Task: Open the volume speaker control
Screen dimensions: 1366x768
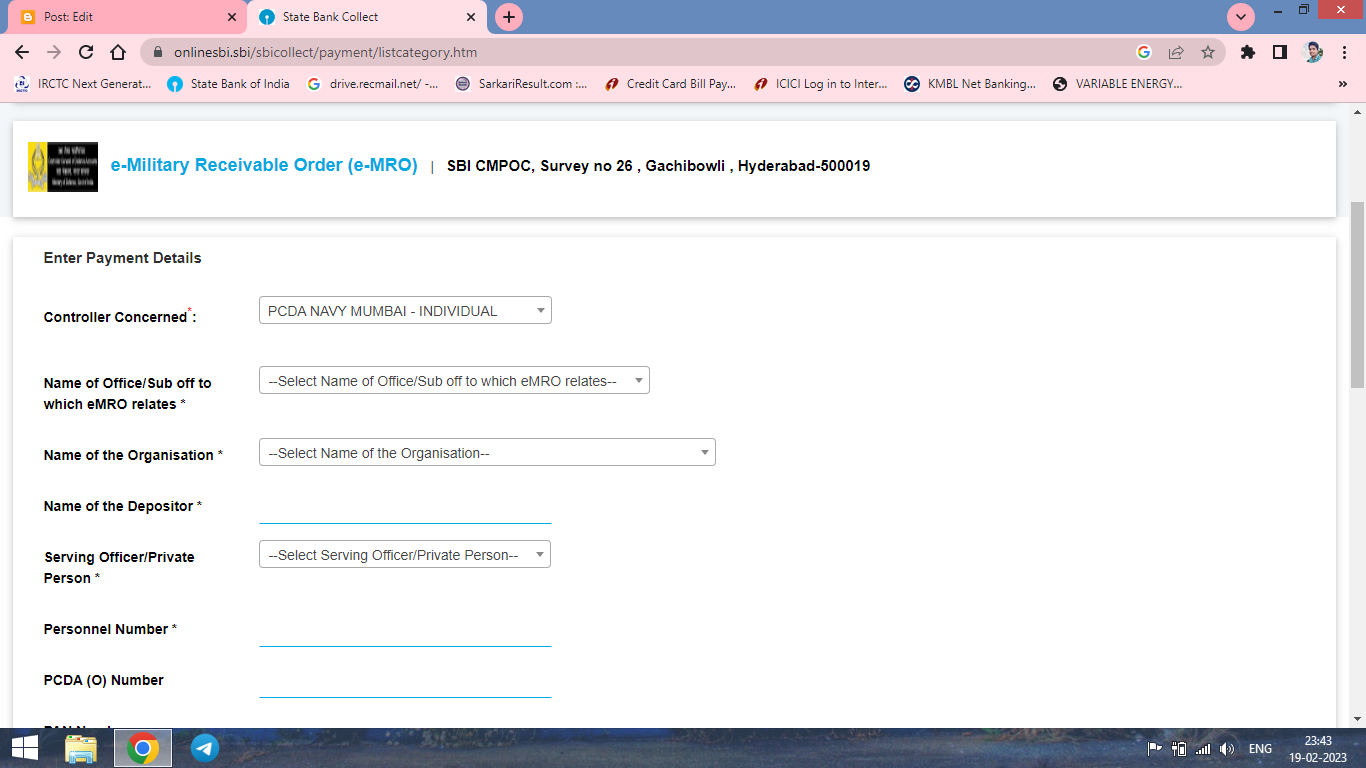Action: [1228, 748]
